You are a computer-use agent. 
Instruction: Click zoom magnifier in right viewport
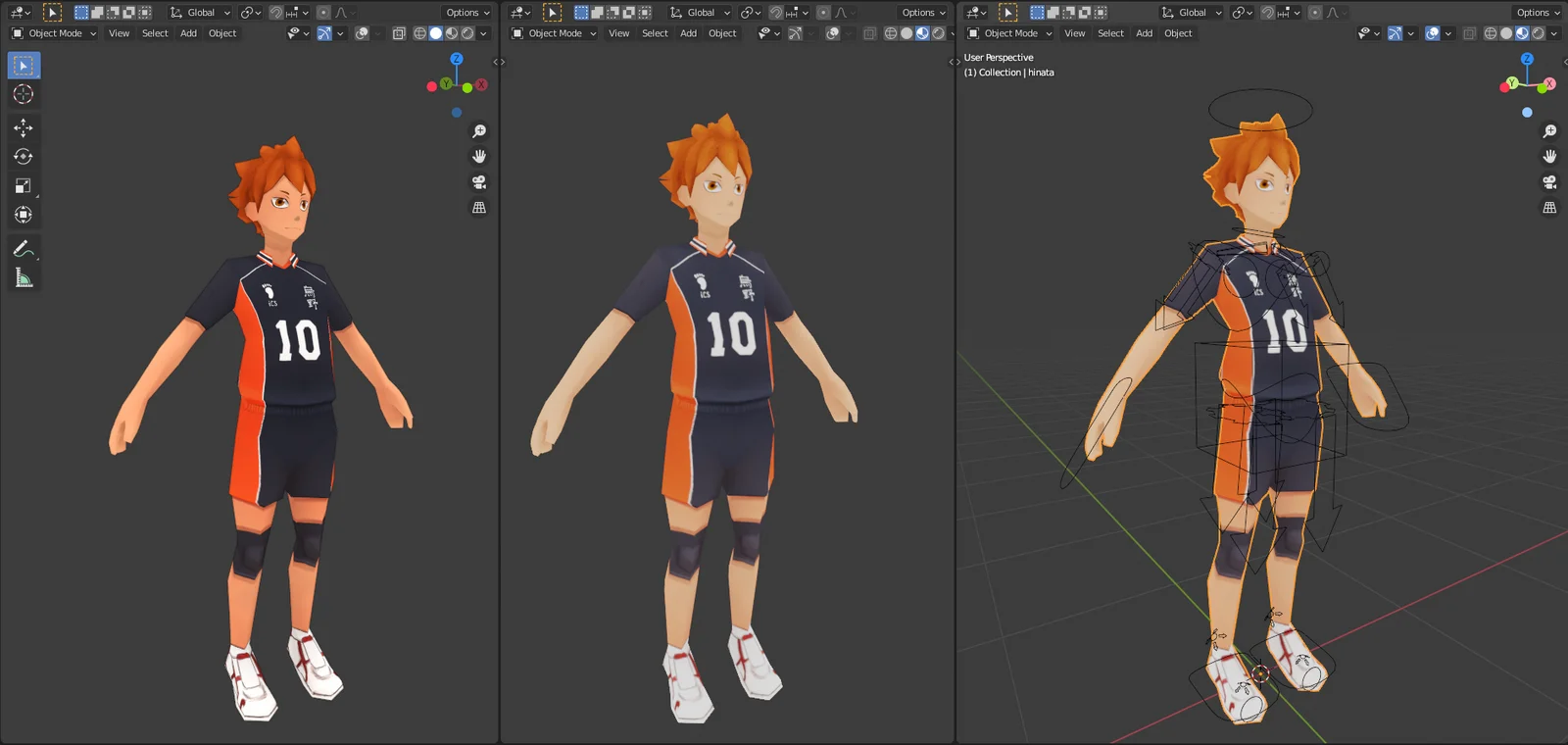pos(1549,131)
